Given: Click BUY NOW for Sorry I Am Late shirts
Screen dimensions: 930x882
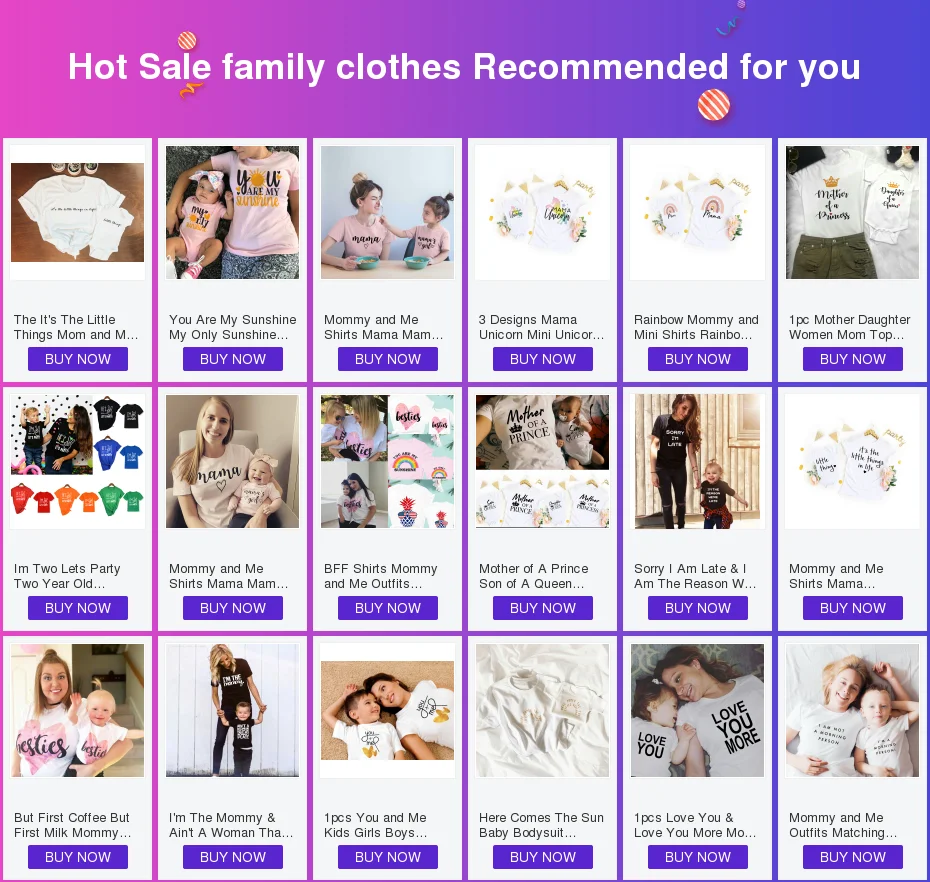Looking at the screenshot, I should coord(698,608).
